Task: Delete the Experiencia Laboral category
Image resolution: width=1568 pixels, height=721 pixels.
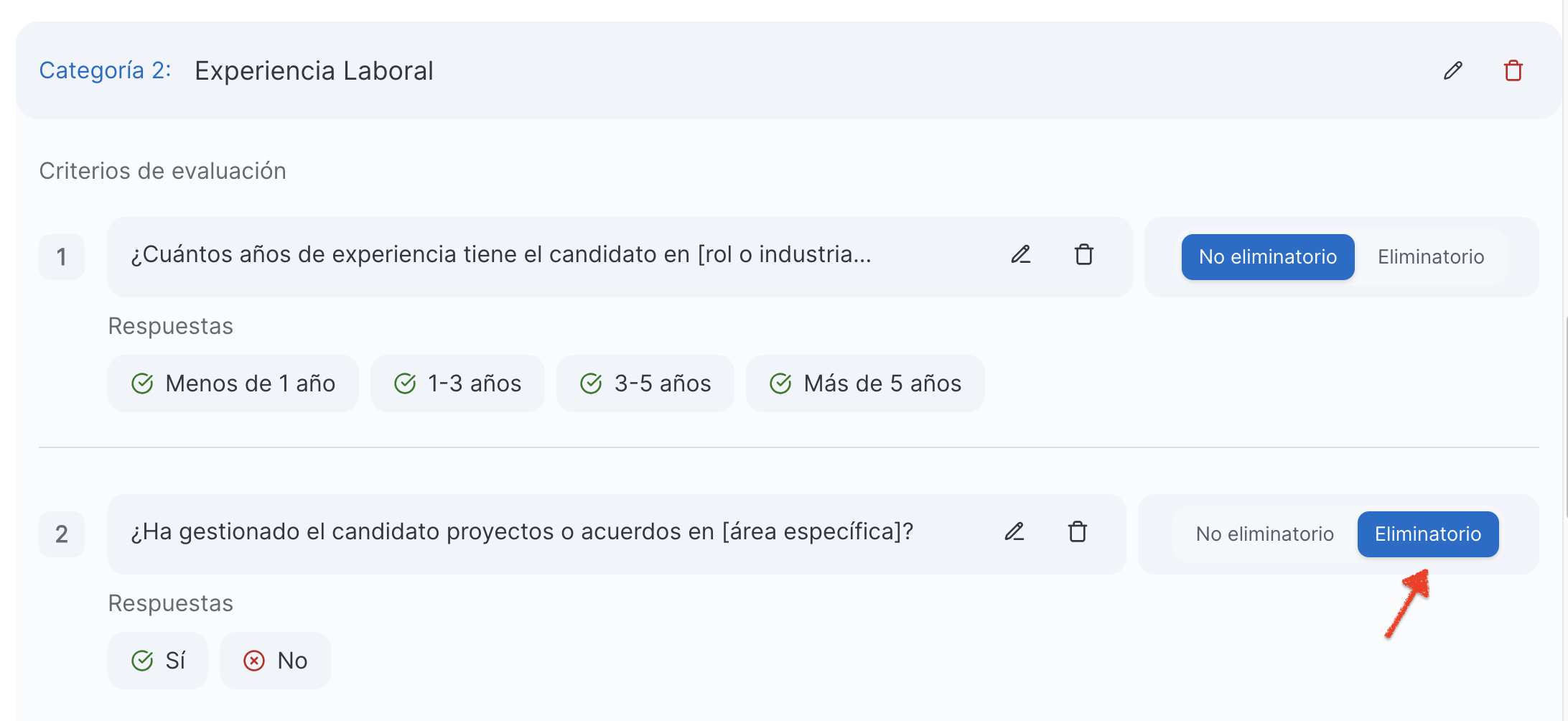Action: click(1513, 70)
